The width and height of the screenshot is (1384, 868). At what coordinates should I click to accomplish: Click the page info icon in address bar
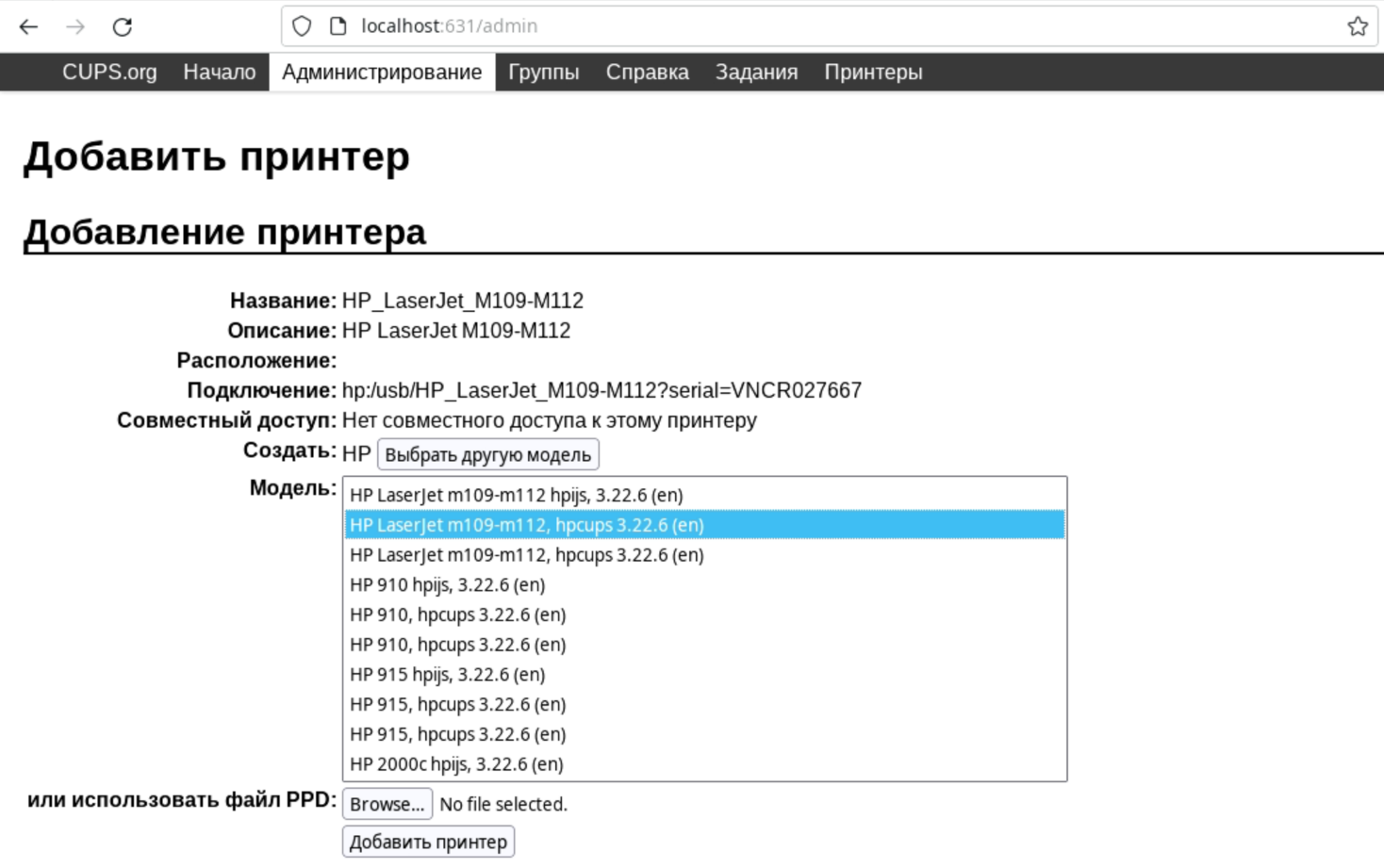coord(338,26)
